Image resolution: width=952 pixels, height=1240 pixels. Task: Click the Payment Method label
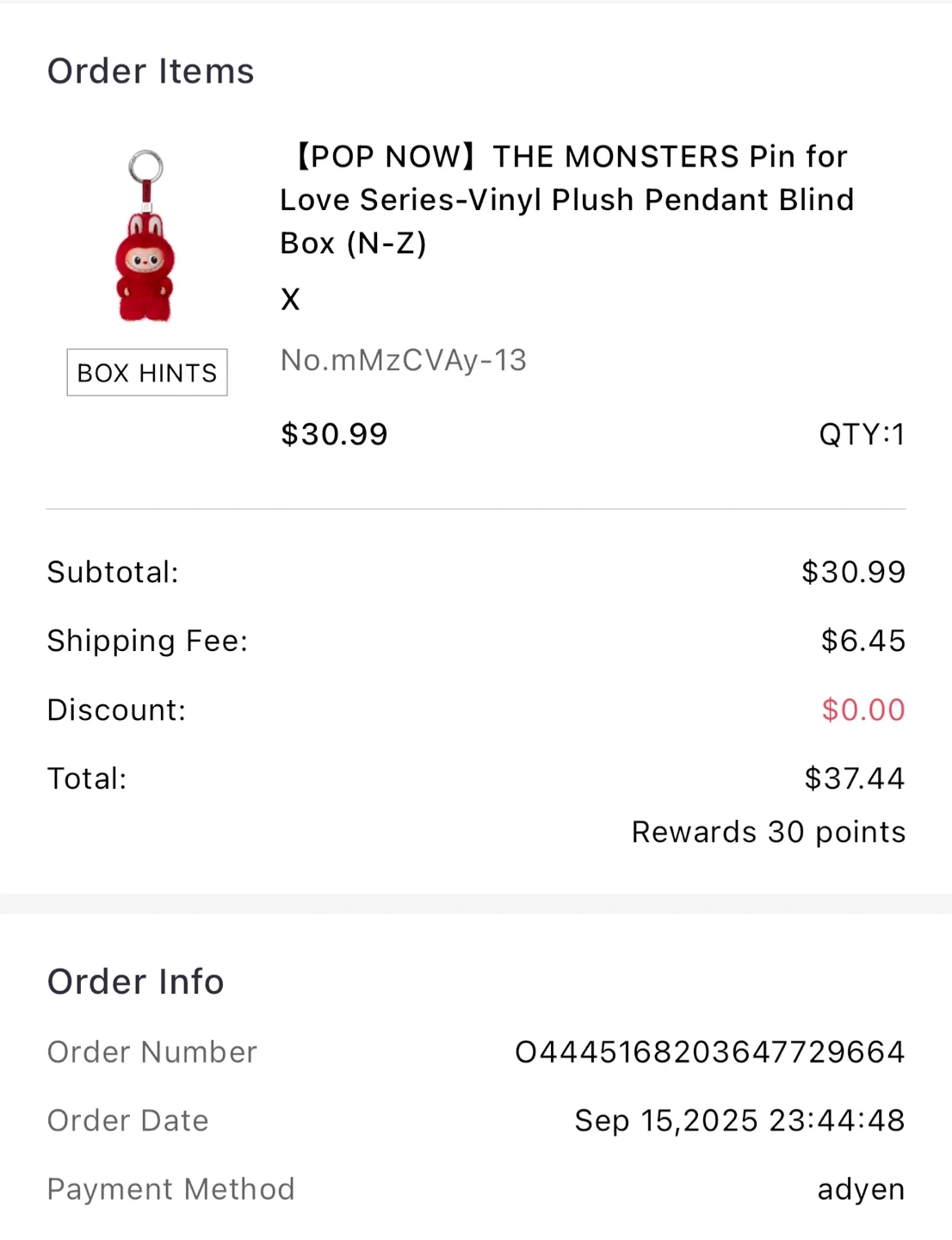170,1189
